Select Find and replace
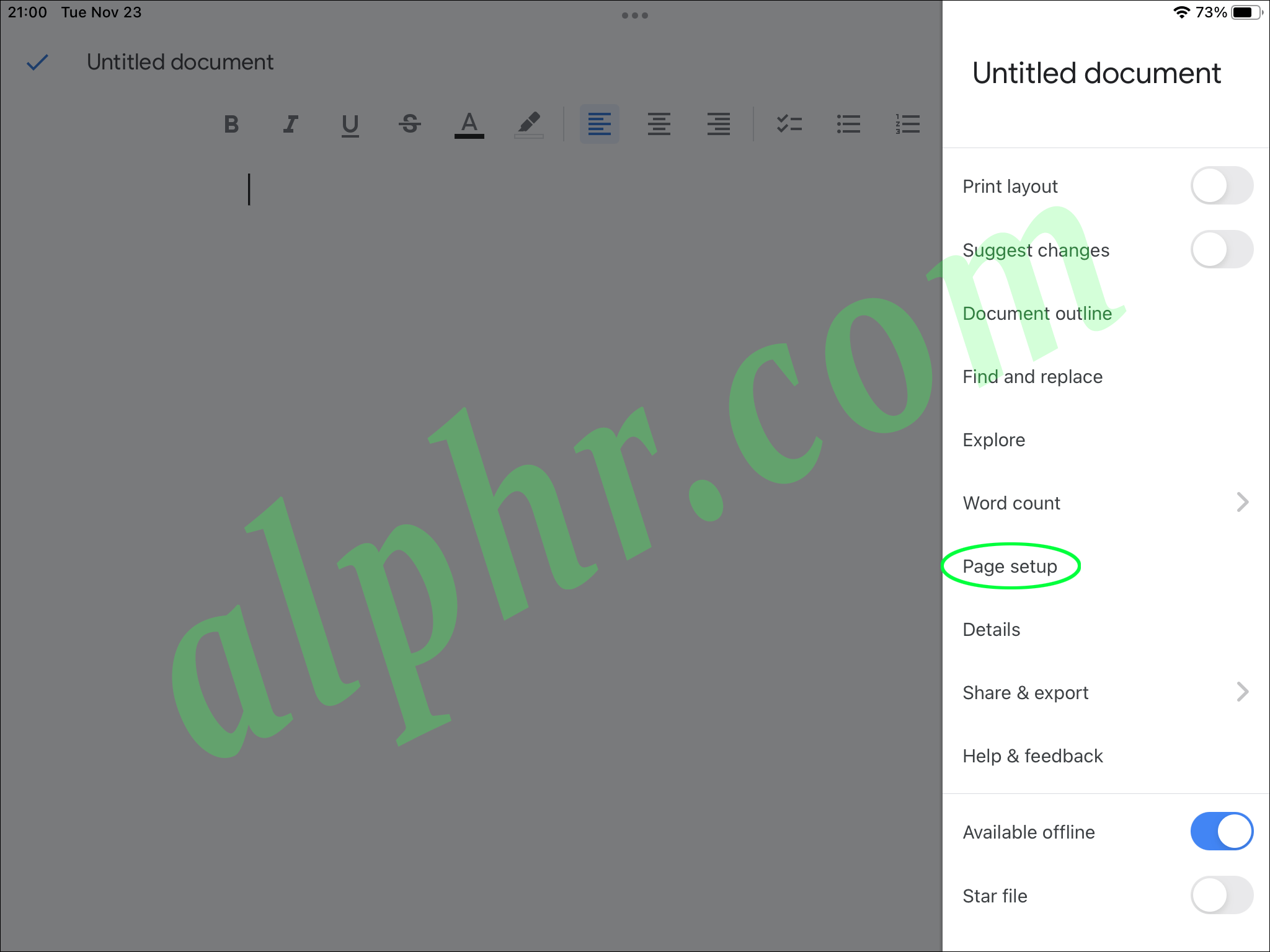The width and height of the screenshot is (1270, 952). pos(1032,376)
